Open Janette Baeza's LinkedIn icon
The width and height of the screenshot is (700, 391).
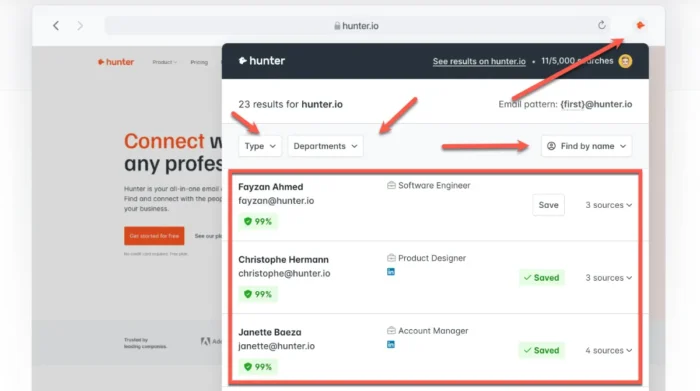391,344
